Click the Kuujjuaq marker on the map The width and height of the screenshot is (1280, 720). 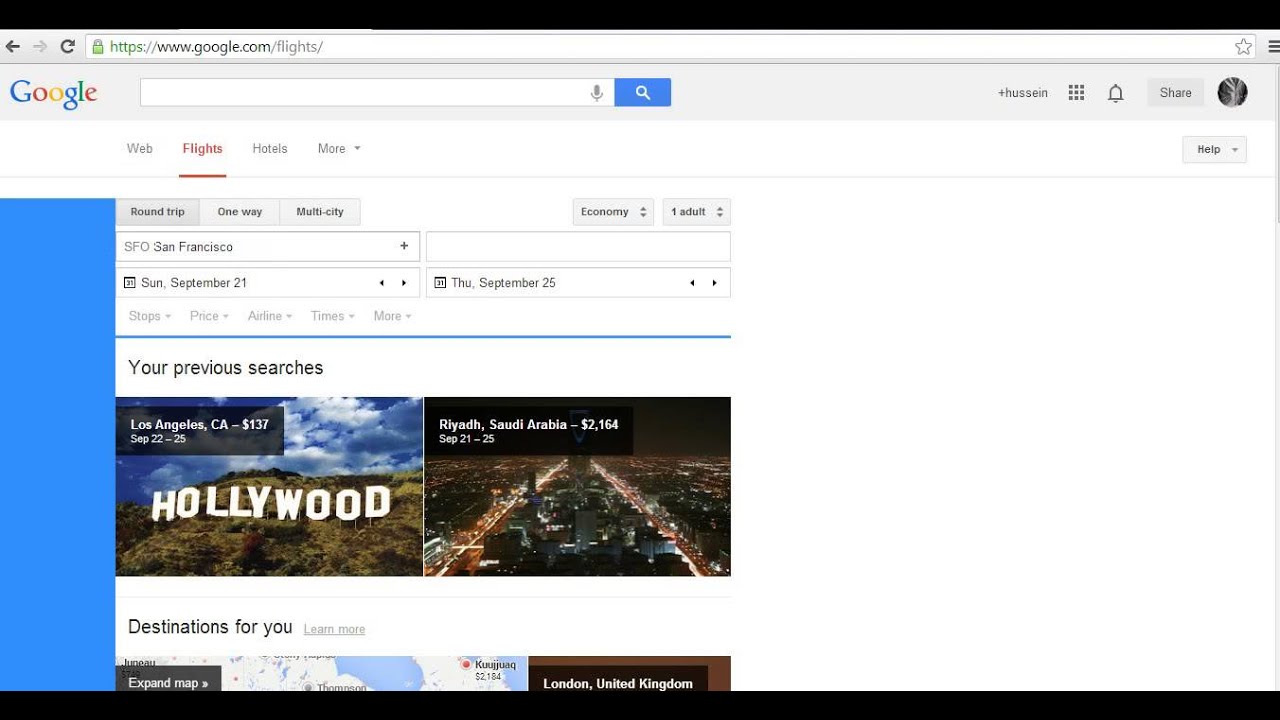tap(466, 664)
